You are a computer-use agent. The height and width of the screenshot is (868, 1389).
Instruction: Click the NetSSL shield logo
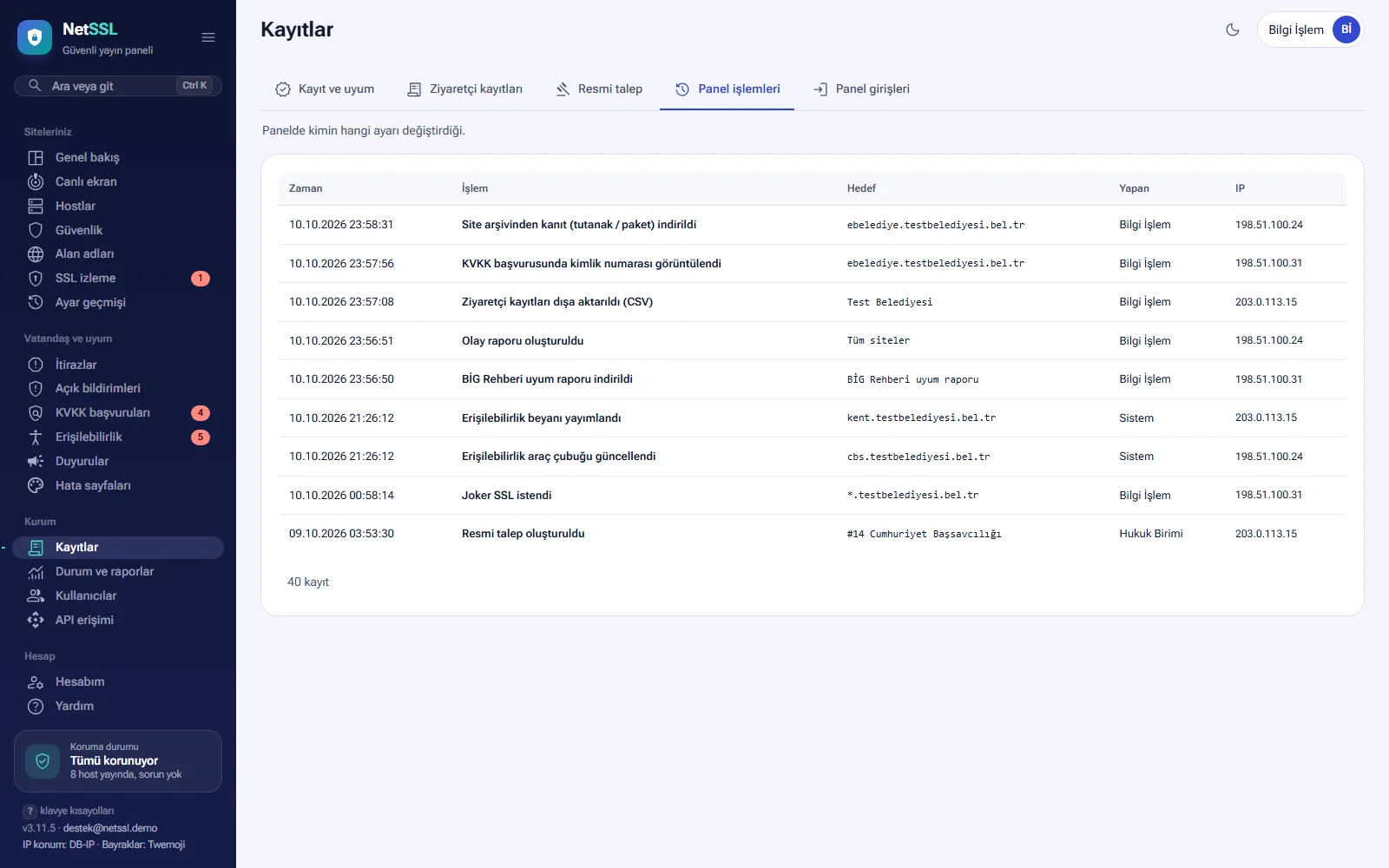pyautogui.click(x=35, y=37)
